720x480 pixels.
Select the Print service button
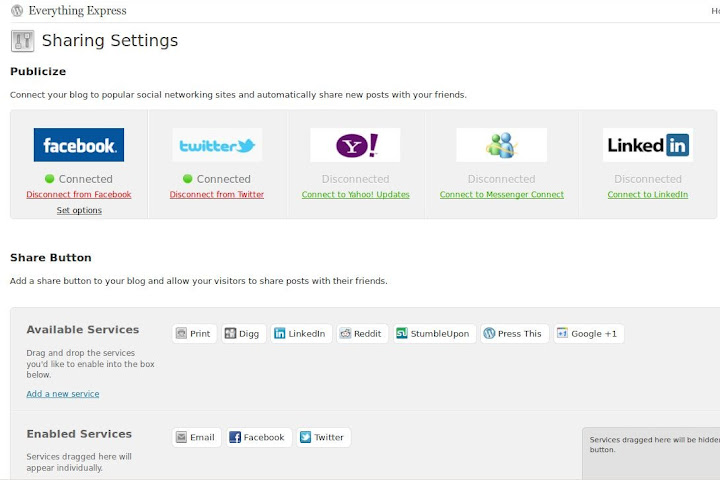pyautogui.click(x=195, y=333)
